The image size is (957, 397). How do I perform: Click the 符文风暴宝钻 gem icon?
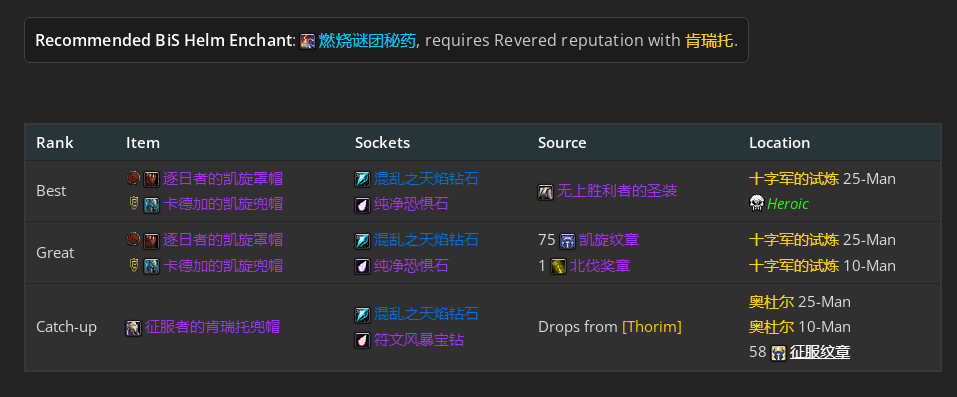[x=363, y=341]
